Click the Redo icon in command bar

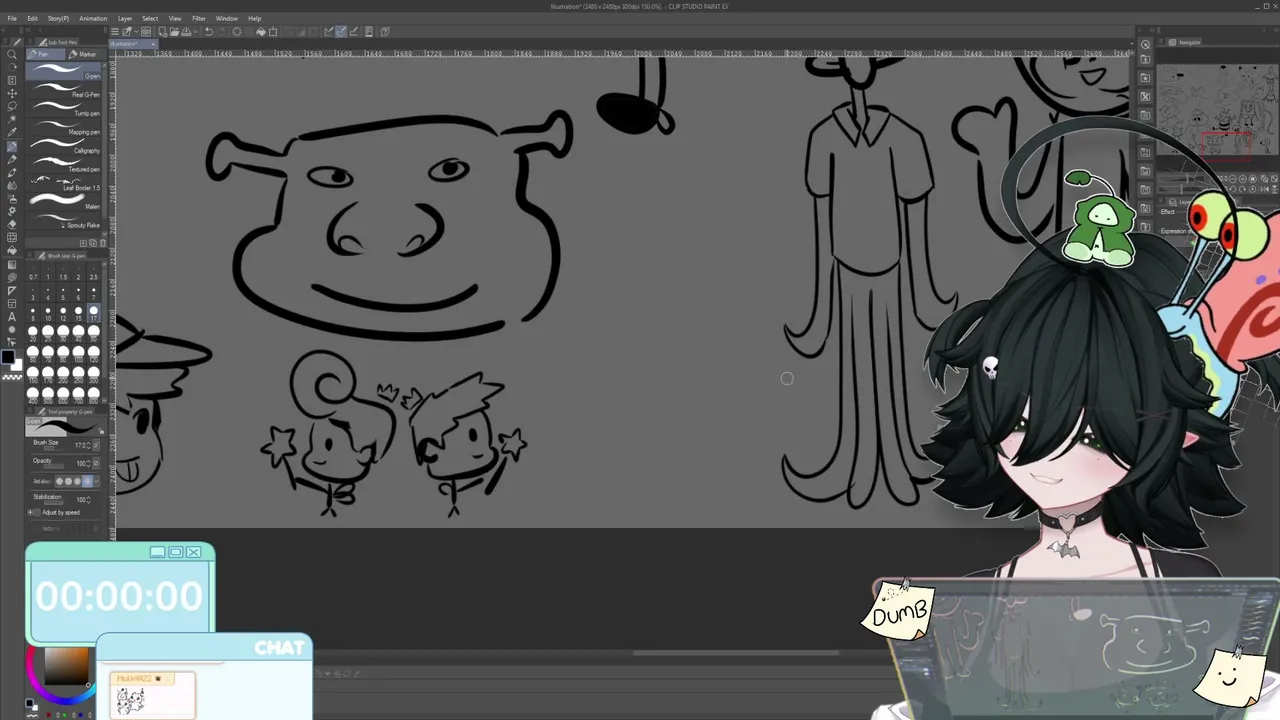coord(221,32)
